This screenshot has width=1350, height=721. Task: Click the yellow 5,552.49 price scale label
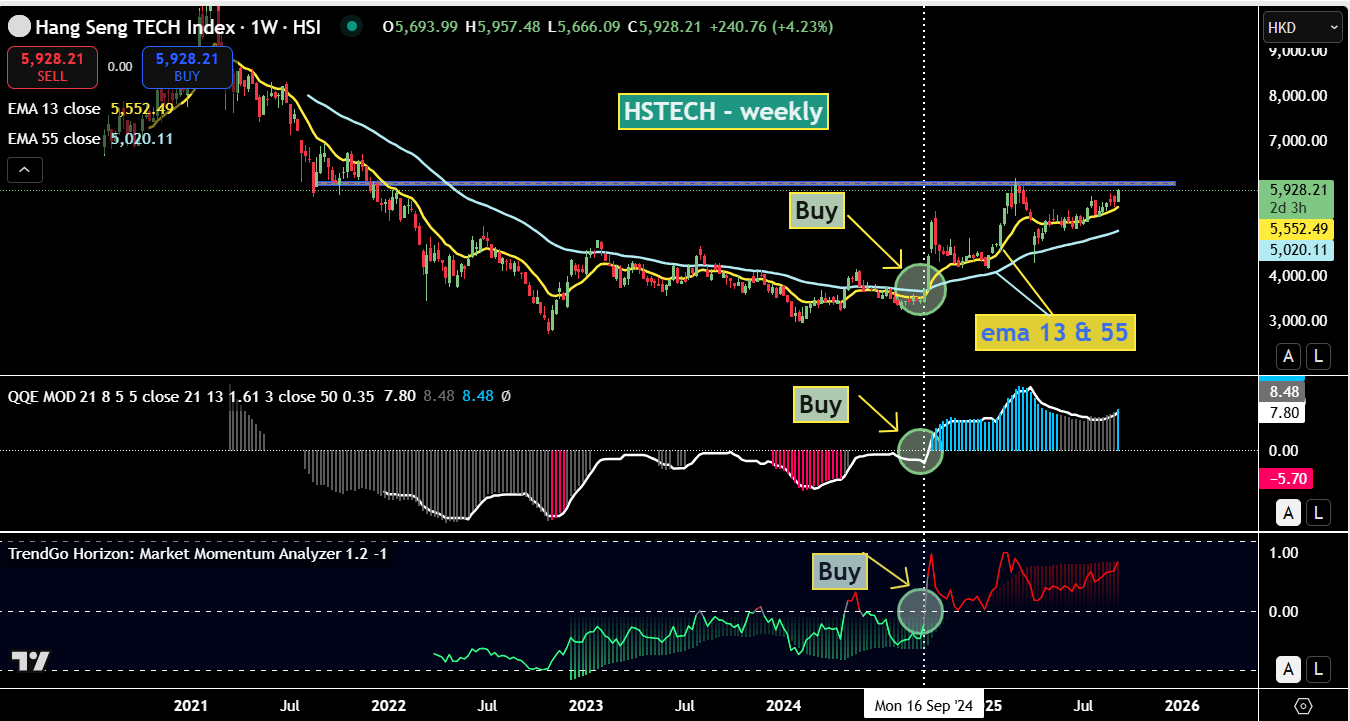pyautogui.click(x=1298, y=228)
